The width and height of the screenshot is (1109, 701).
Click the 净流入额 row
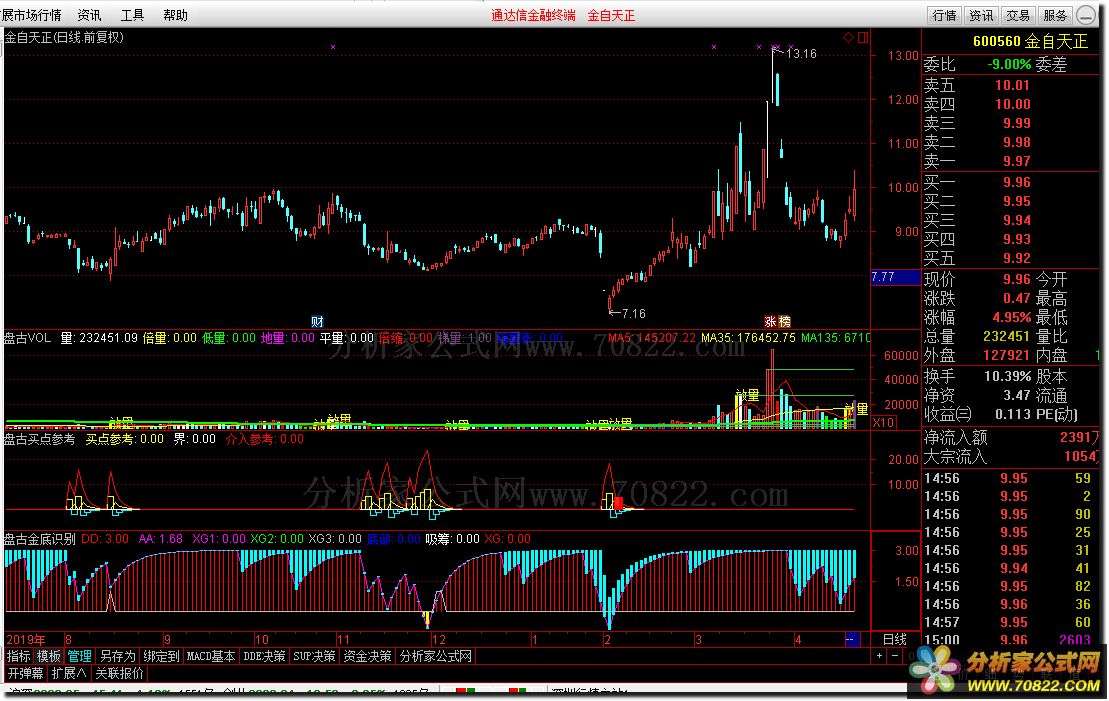(1012, 437)
